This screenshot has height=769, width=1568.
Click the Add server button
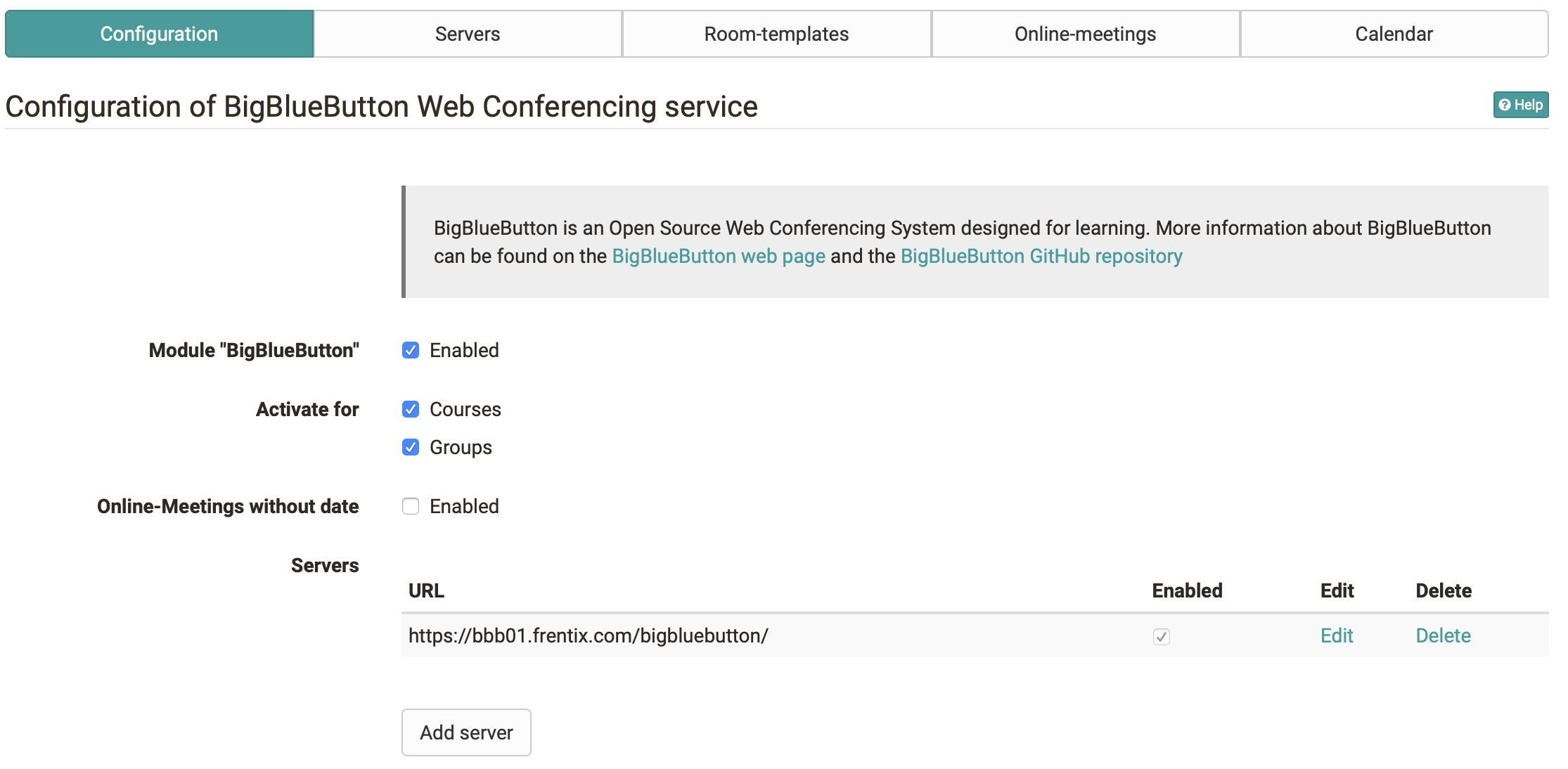pos(466,732)
